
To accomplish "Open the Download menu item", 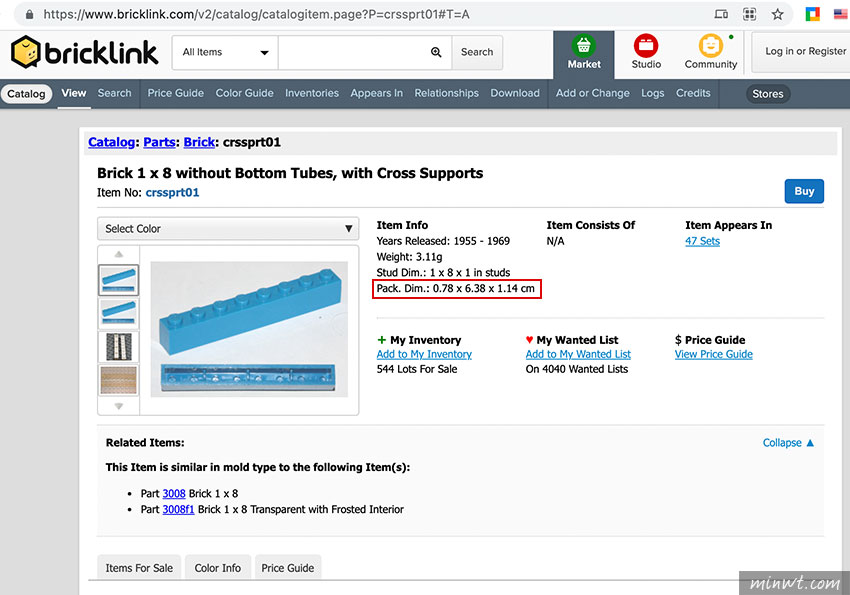I will point(515,93).
